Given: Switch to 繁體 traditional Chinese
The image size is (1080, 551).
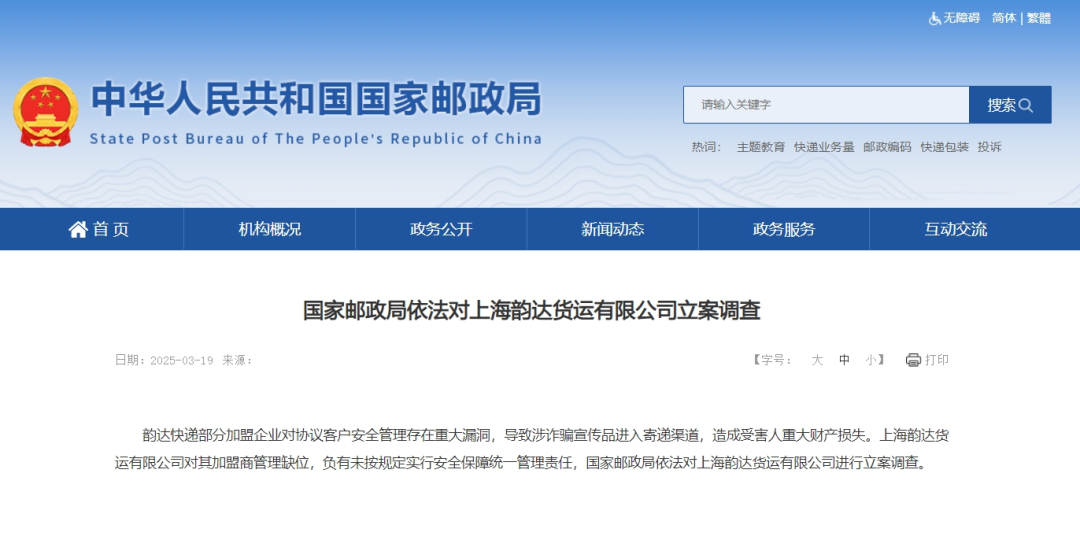Looking at the screenshot, I should pos(1039,18).
